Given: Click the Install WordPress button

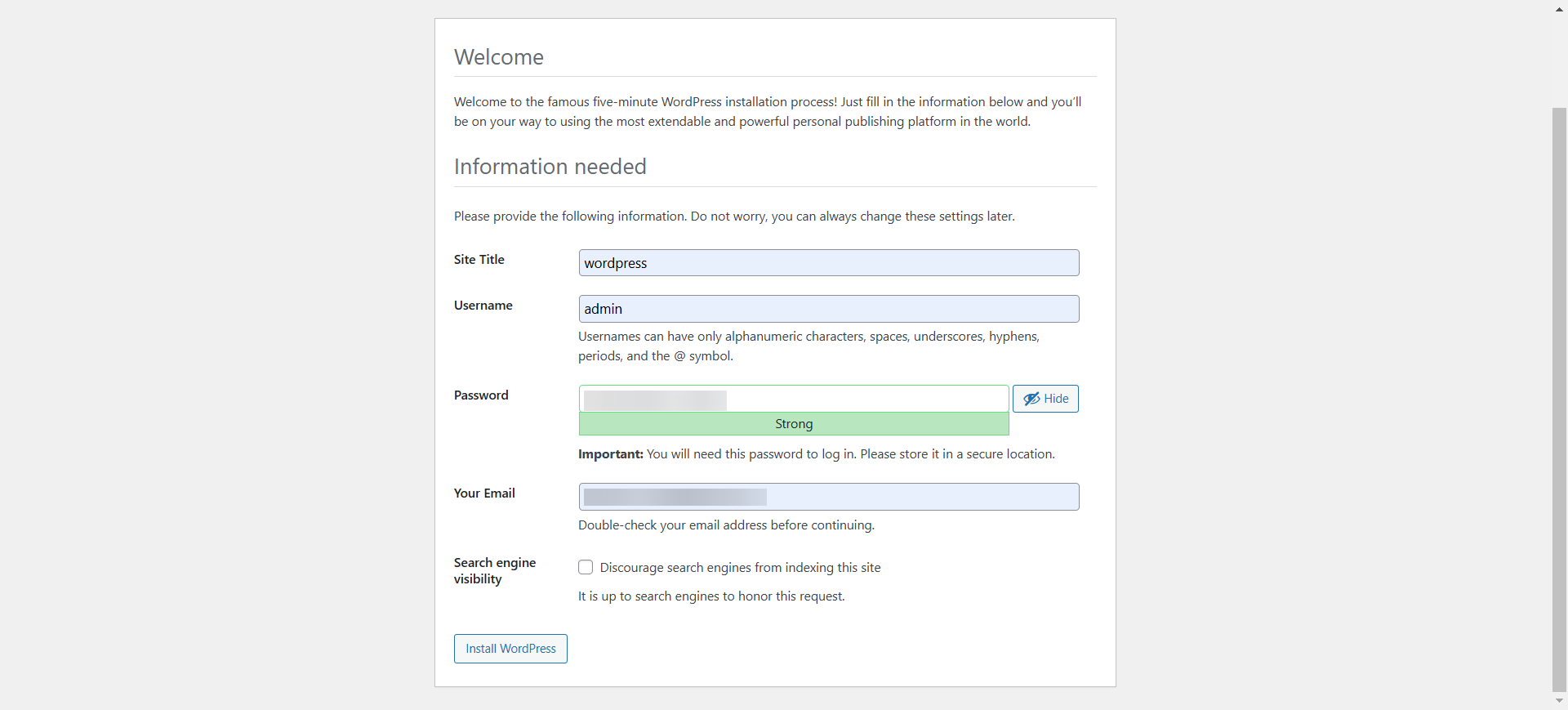Looking at the screenshot, I should point(510,649).
